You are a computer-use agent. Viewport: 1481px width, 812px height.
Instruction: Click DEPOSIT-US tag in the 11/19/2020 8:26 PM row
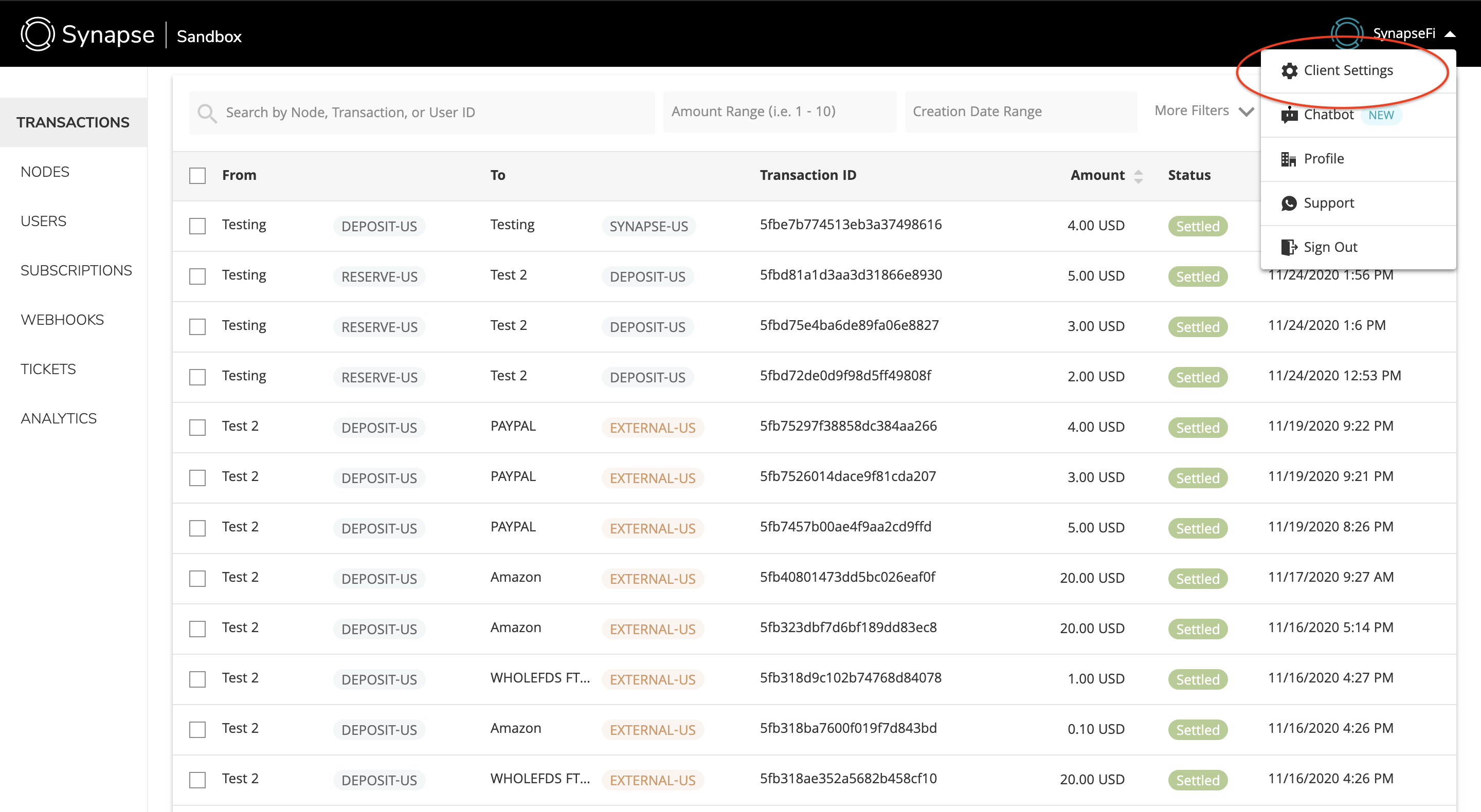379,529
